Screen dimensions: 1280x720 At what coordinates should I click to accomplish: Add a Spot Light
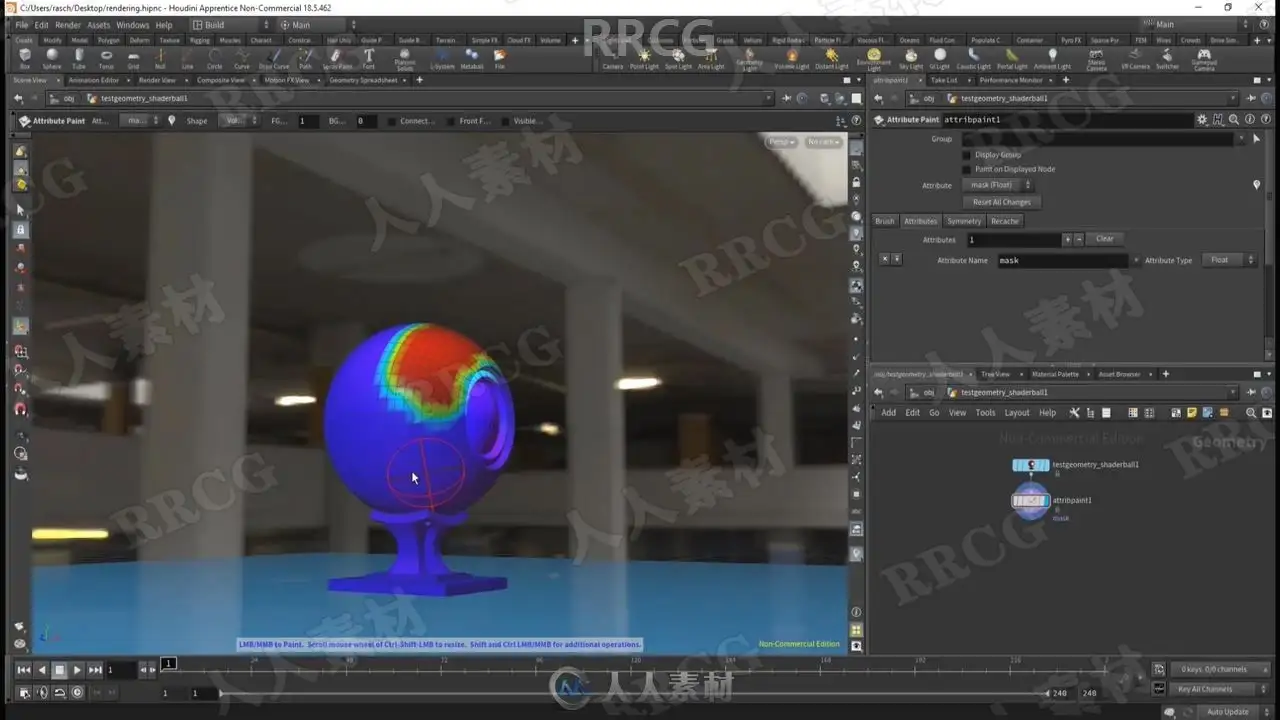click(678, 59)
